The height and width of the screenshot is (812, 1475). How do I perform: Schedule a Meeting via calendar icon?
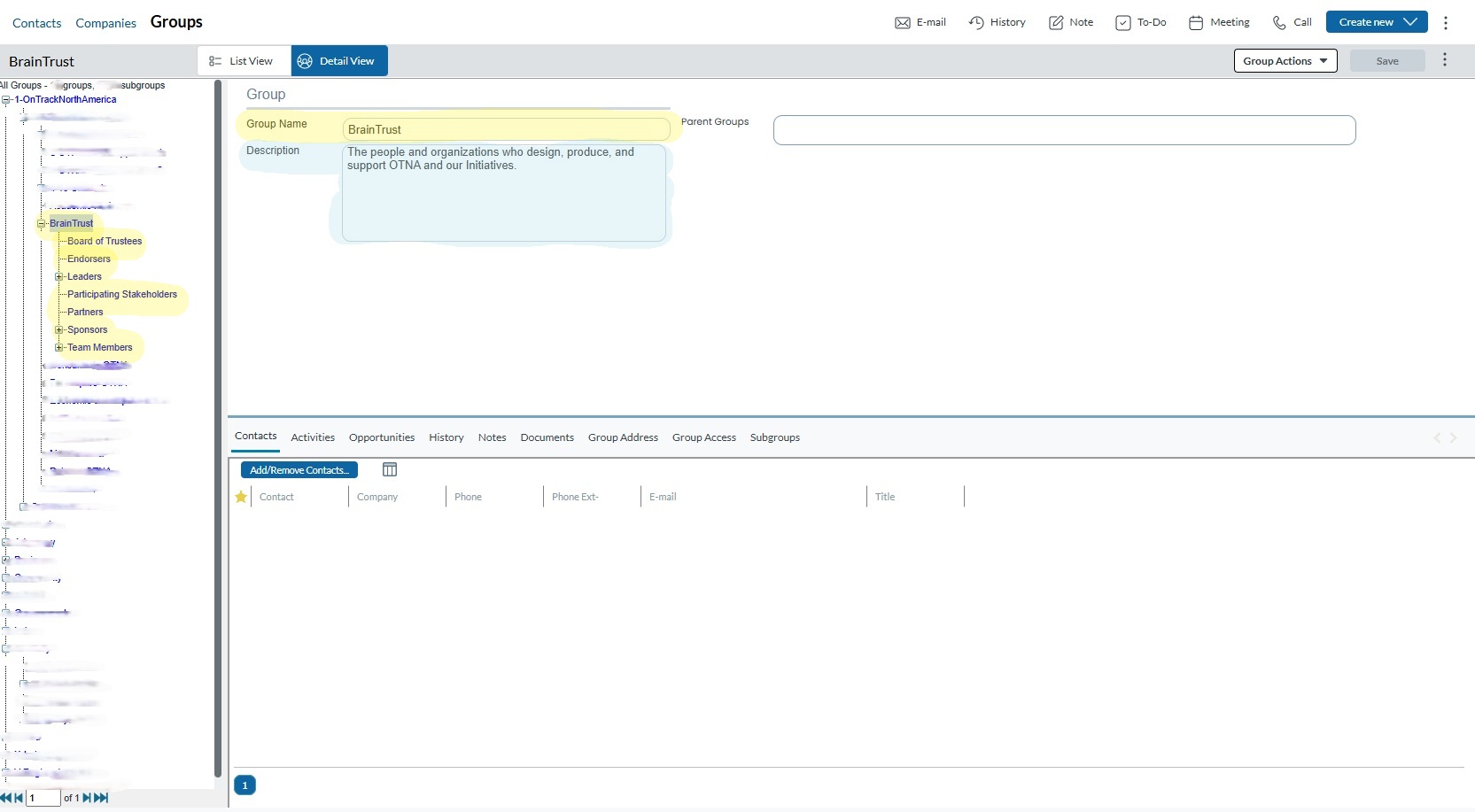(1196, 23)
